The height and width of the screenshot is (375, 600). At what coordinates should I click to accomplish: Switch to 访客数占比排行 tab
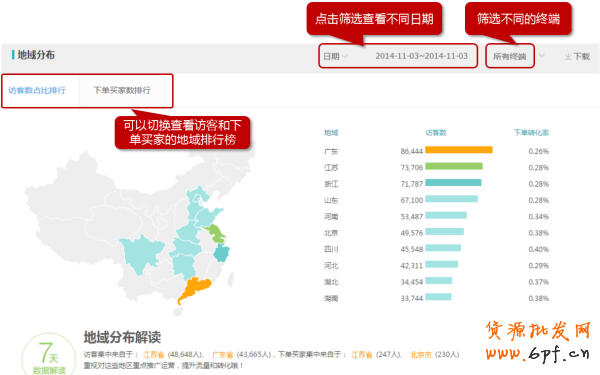(37, 90)
